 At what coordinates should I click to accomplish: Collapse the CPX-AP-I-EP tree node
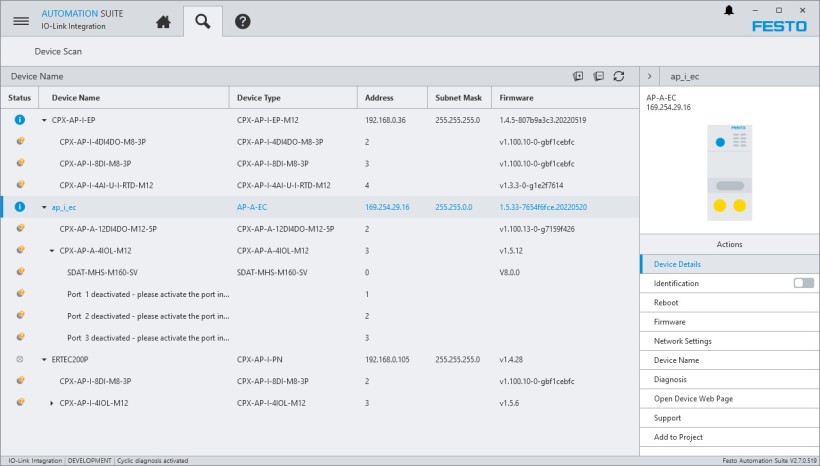click(44, 120)
